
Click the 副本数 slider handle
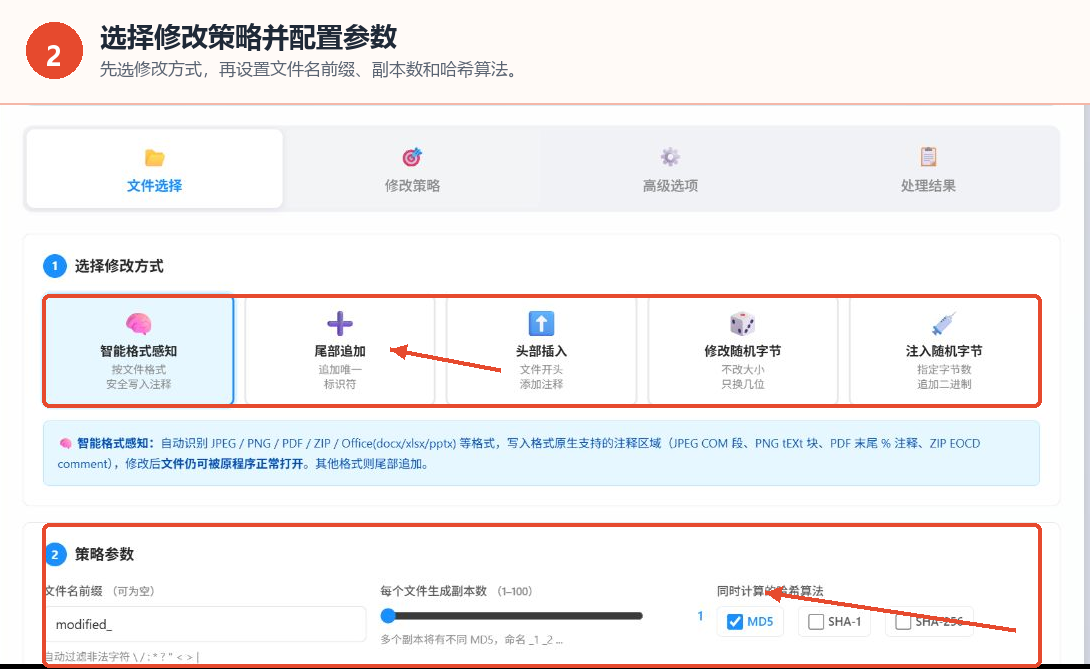pyautogui.click(x=388, y=615)
